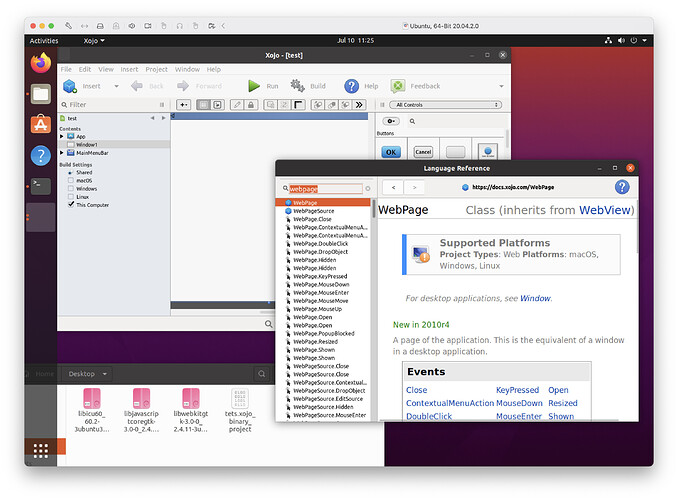Click the Feedback icon in toolbar
679x500 pixels.
click(398, 86)
